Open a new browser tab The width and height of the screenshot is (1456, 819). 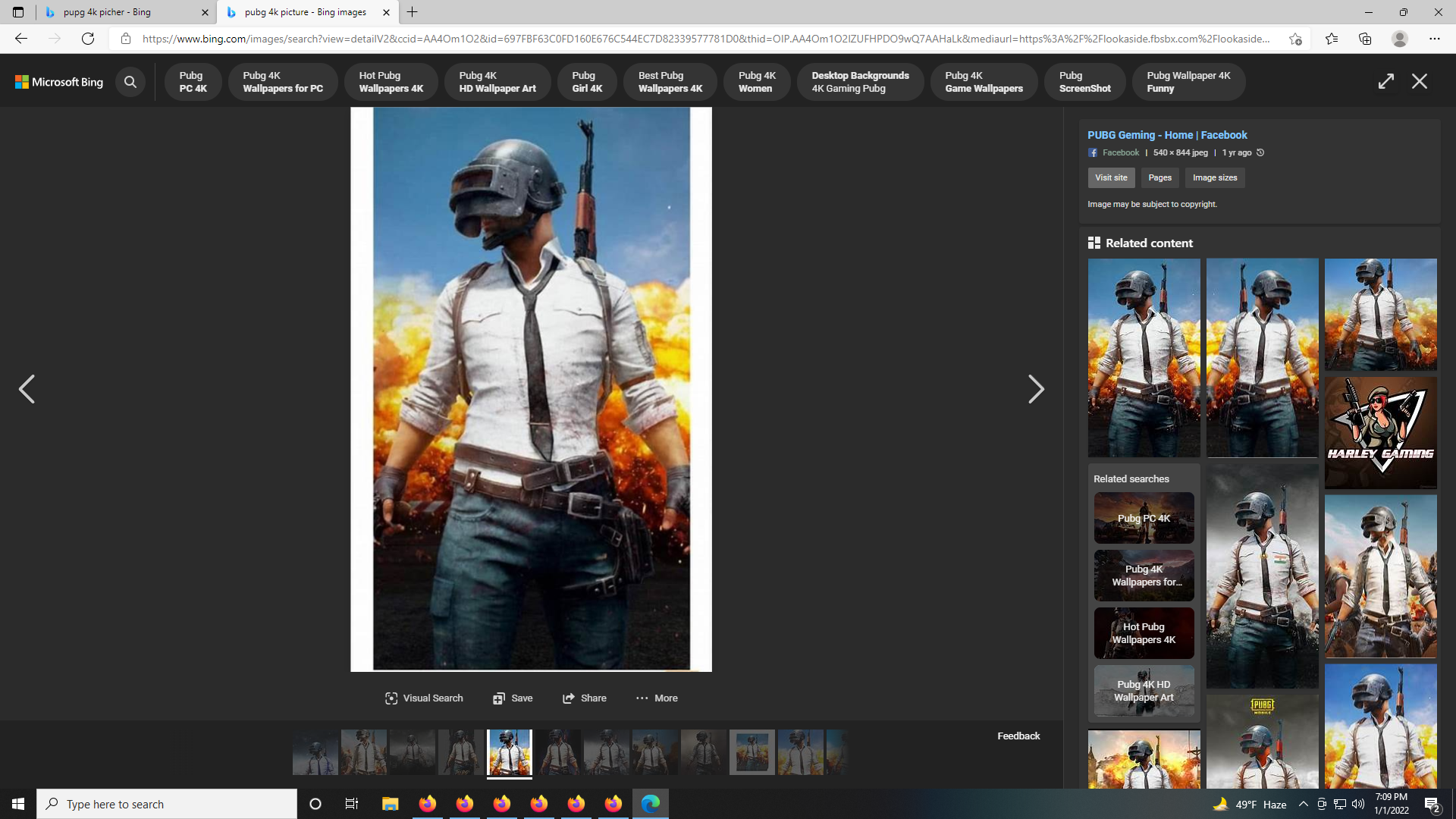click(x=413, y=12)
